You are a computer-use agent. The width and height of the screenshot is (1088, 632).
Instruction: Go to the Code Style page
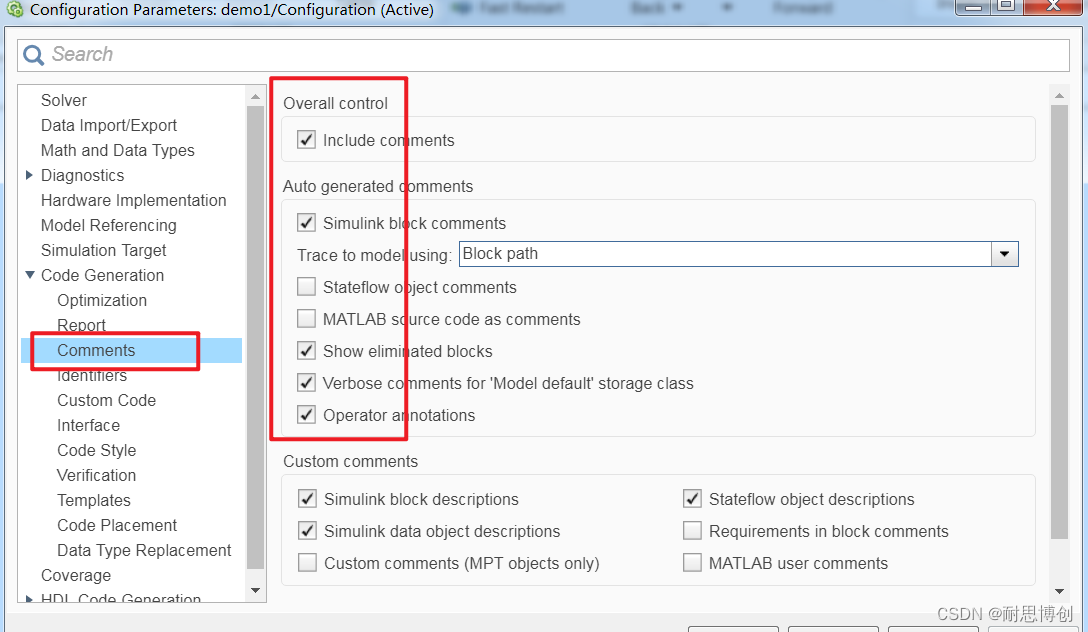[x=97, y=450]
